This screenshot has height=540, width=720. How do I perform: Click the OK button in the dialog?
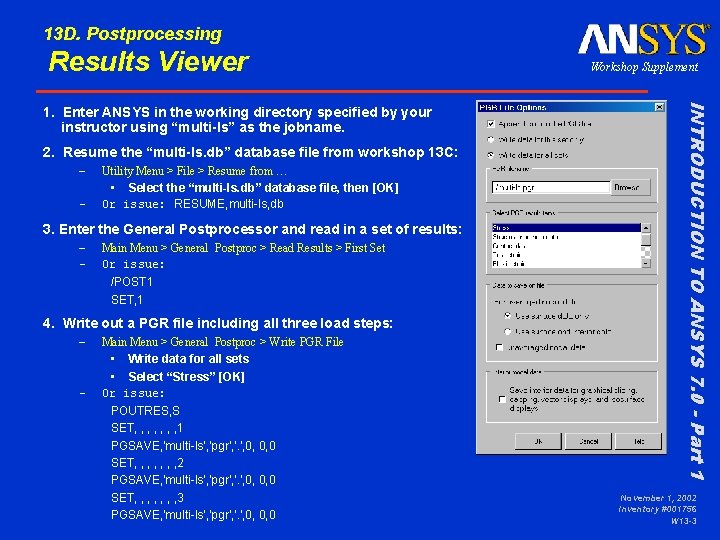pyautogui.click(x=538, y=441)
